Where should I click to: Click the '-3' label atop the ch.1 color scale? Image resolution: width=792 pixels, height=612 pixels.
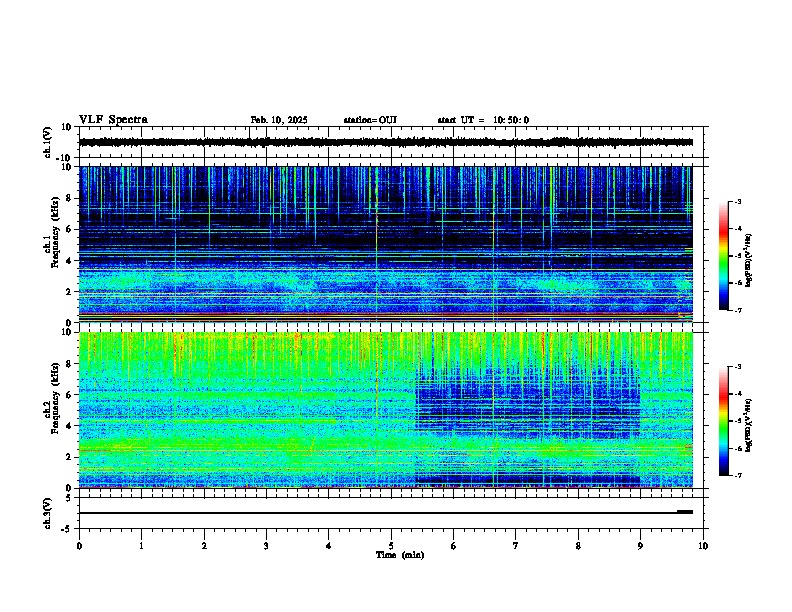(736, 201)
